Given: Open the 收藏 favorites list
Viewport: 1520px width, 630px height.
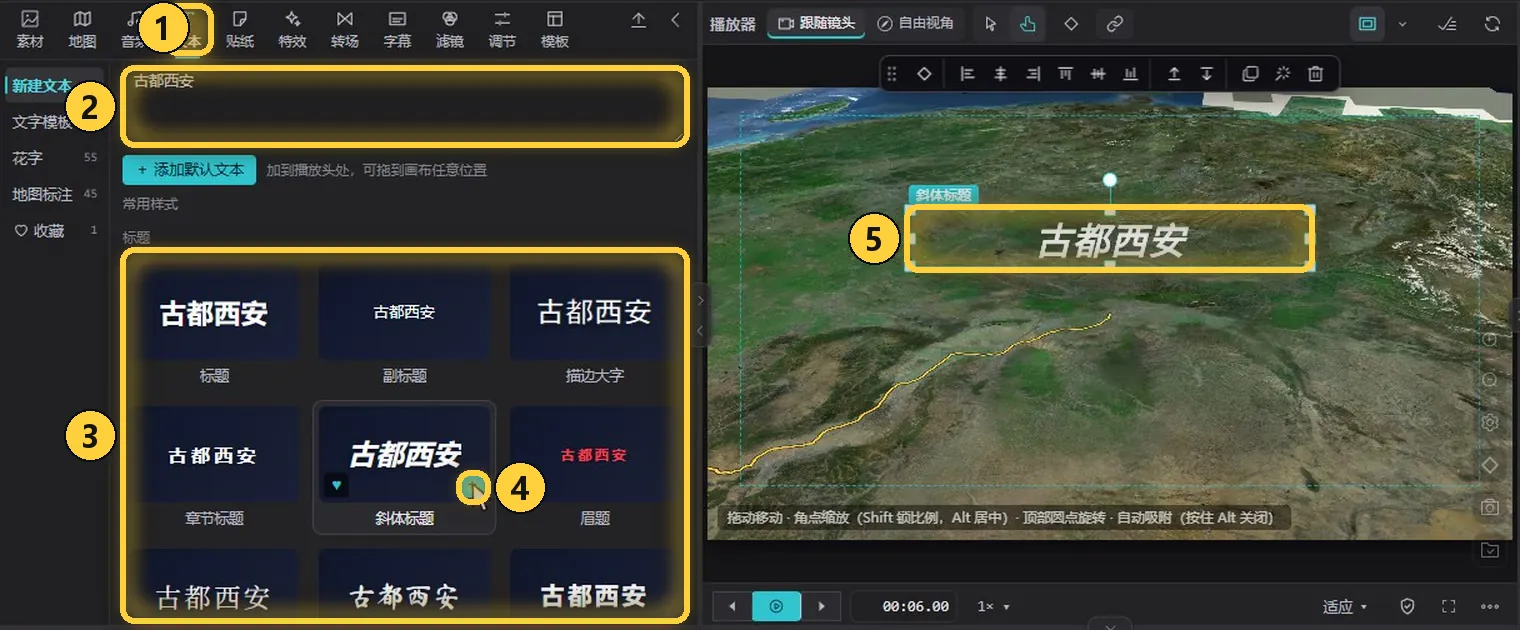Looking at the screenshot, I should tap(54, 230).
